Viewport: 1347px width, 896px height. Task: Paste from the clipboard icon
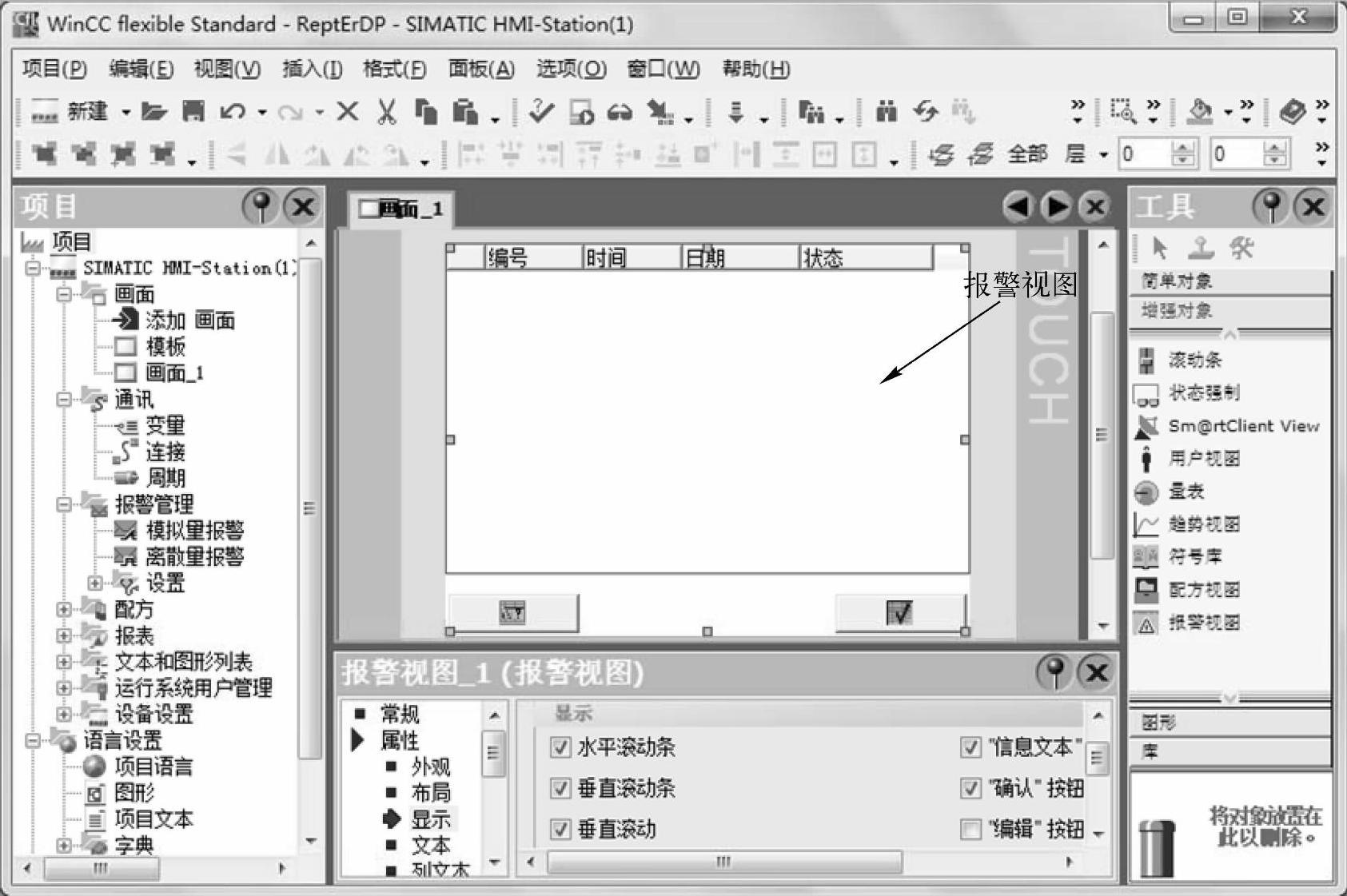465,112
